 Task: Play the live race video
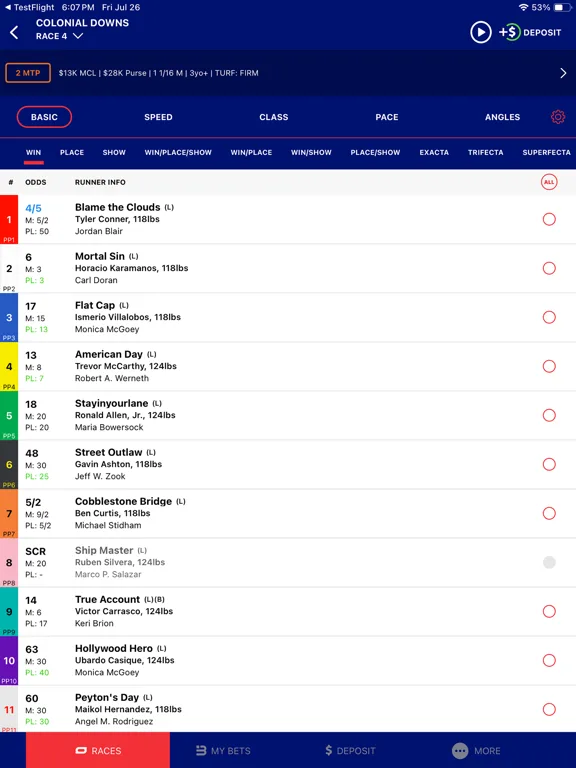(480, 32)
